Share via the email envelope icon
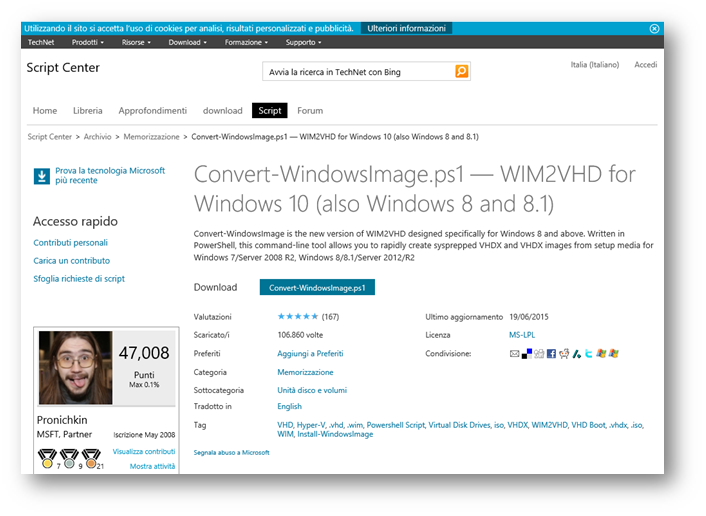The width and height of the screenshot is (706, 516). pyautogui.click(x=514, y=354)
